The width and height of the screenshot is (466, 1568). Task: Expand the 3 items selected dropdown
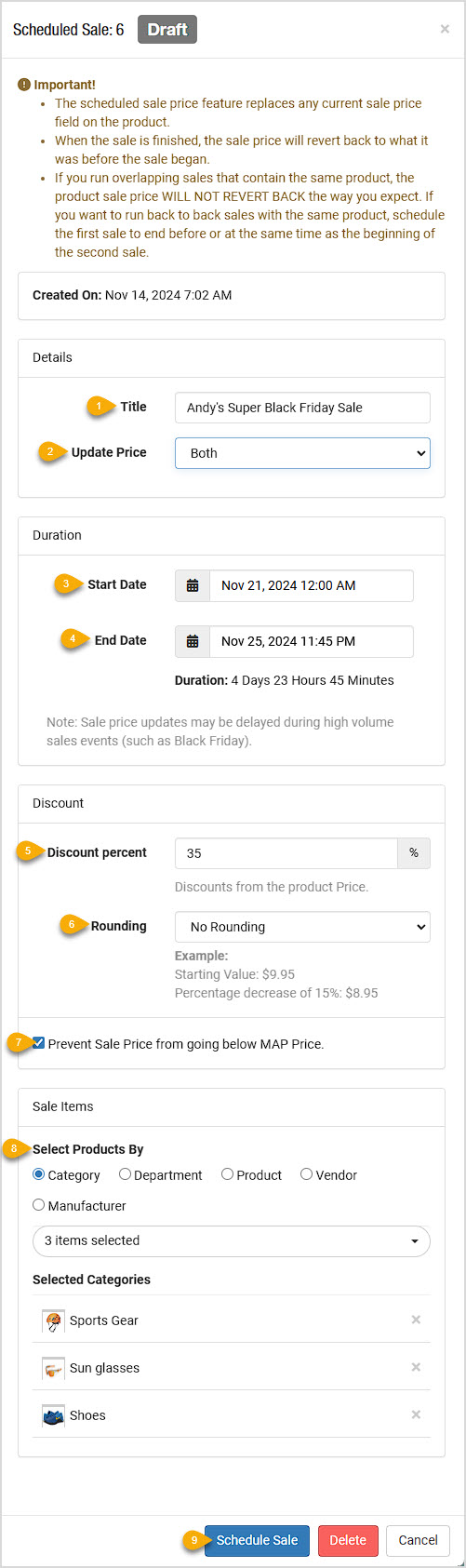click(x=232, y=1241)
